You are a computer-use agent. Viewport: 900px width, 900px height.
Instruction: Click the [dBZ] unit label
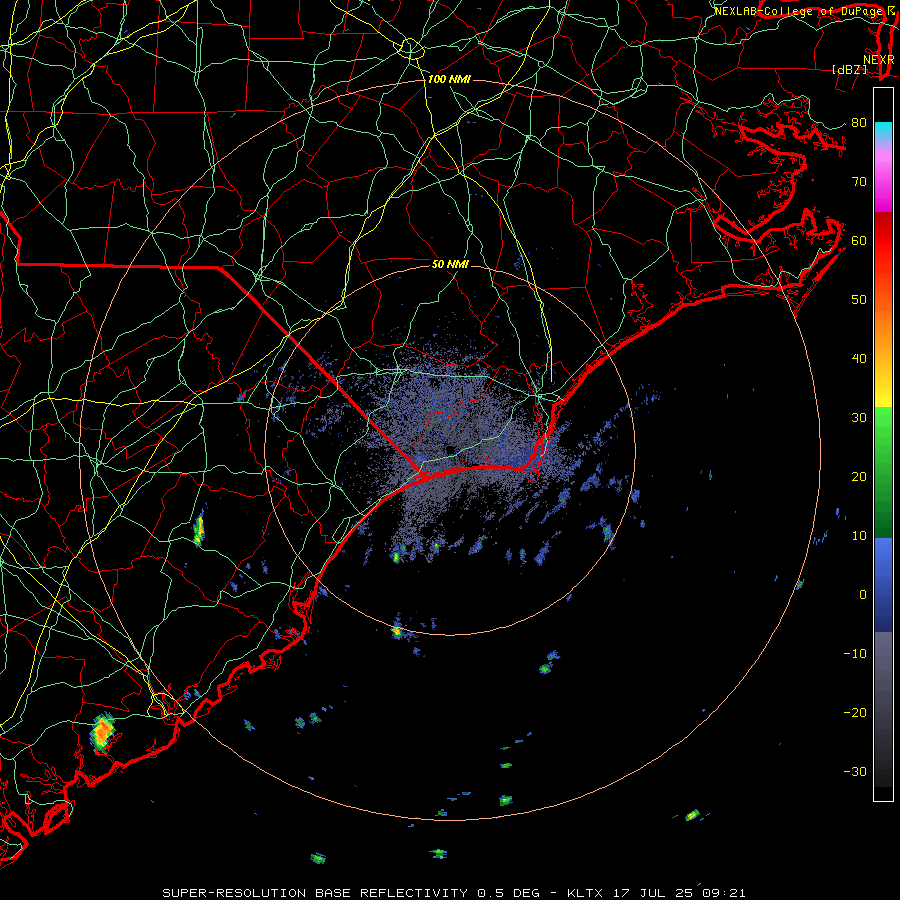[x=849, y=70]
